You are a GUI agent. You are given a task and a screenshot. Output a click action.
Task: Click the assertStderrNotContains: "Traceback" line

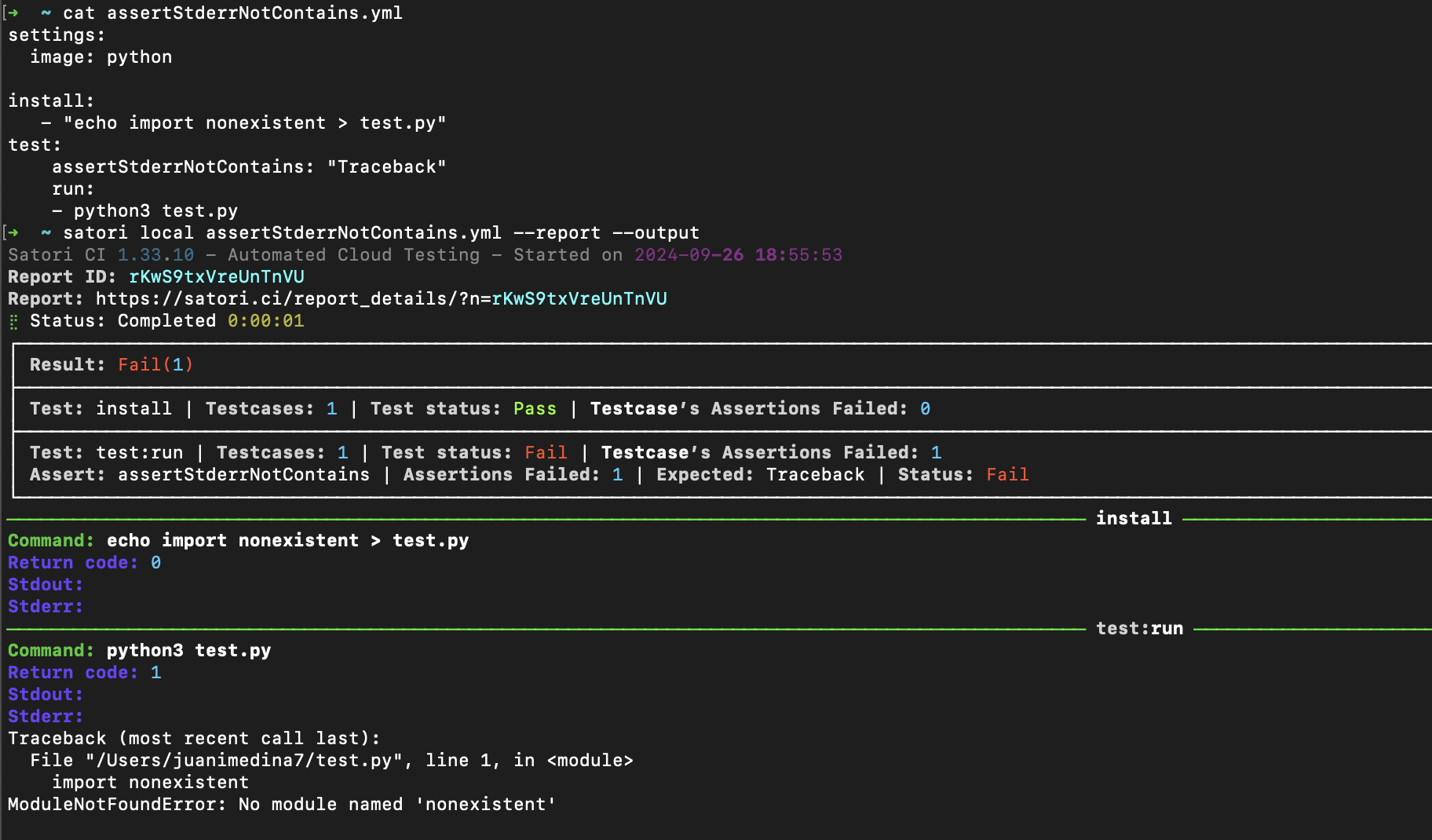249,167
